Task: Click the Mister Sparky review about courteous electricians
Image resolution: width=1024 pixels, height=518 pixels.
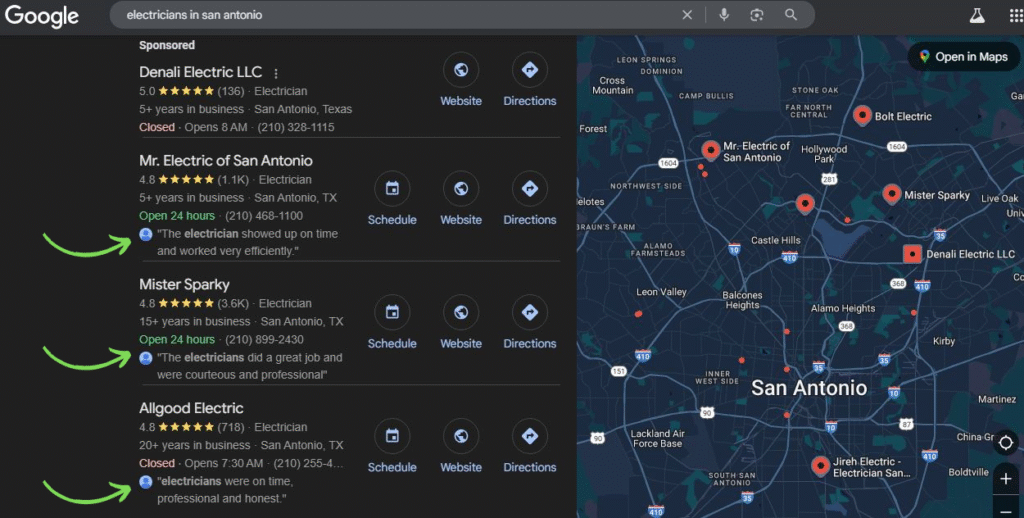Action: pyautogui.click(x=249, y=366)
